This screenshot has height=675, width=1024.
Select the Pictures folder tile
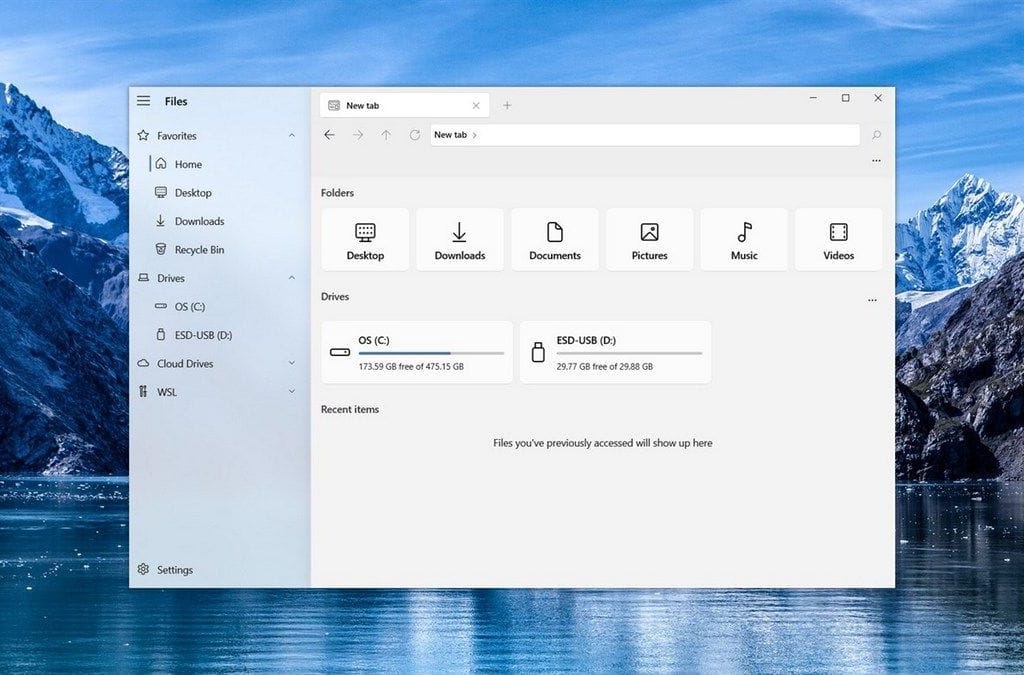pyautogui.click(x=649, y=238)
